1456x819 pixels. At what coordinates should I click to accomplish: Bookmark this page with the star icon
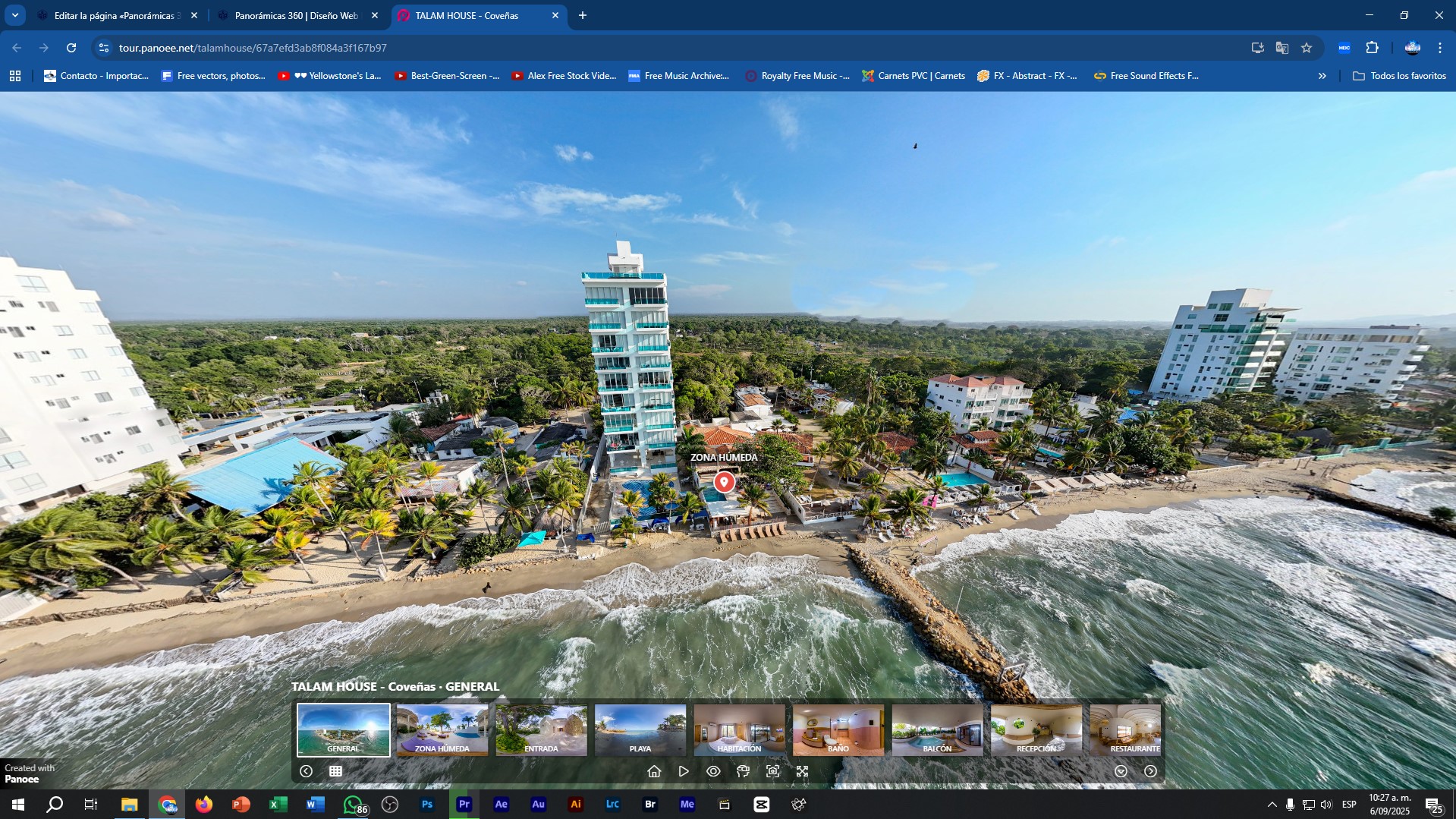(x=1307, y=48)
